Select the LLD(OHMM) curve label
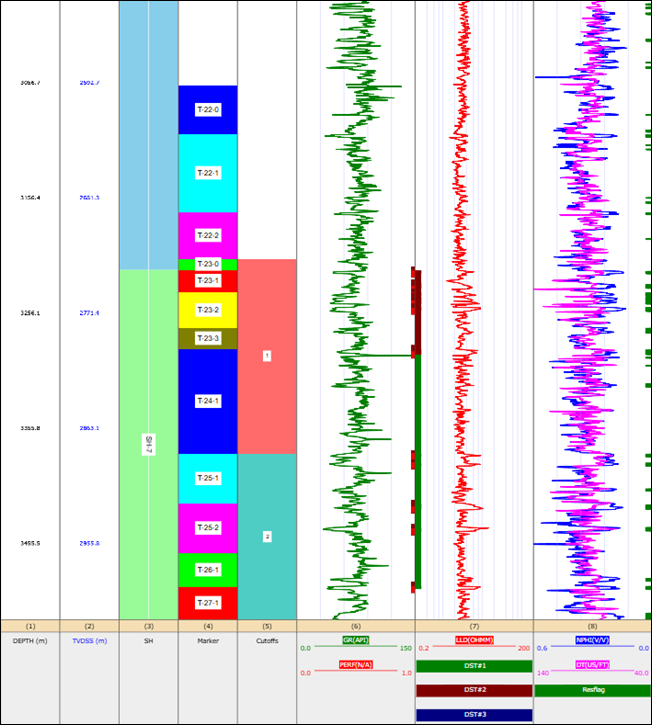The width and height of the screenshot is (652, 725). click(x=474, y=639)
